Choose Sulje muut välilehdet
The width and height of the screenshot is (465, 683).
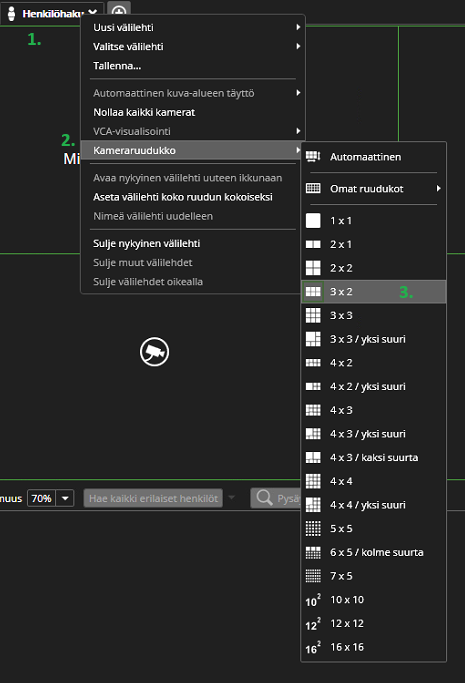click(x=143, y=263)
